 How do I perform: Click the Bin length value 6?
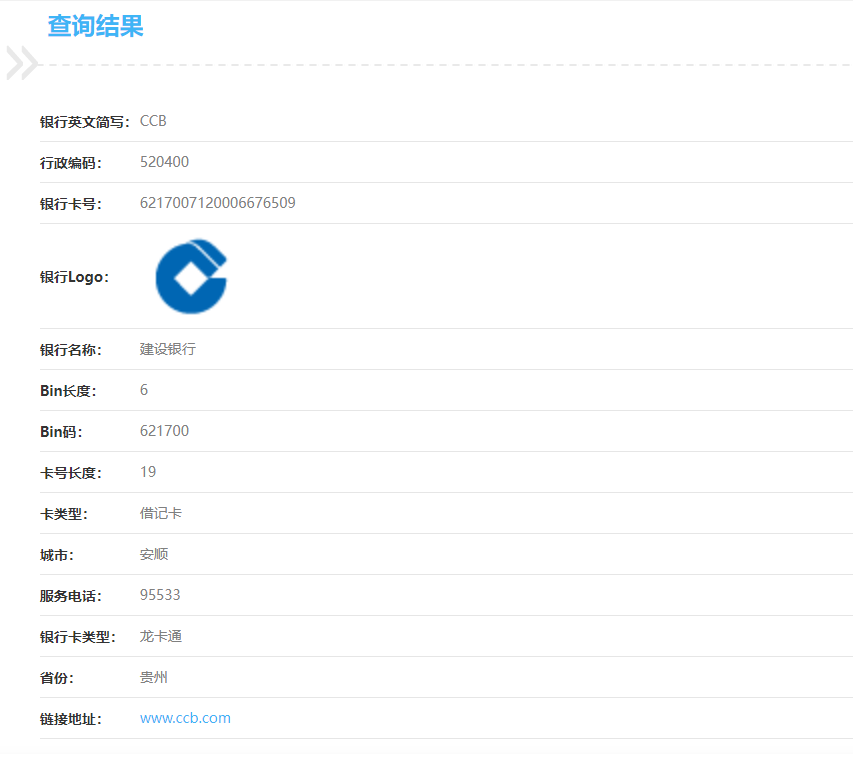[x=144, y=390]
